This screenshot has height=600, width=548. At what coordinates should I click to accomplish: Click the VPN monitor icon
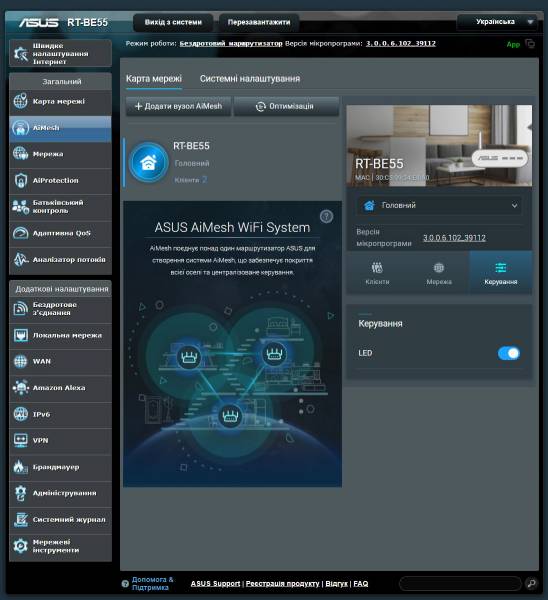click(x=21, y=440)
